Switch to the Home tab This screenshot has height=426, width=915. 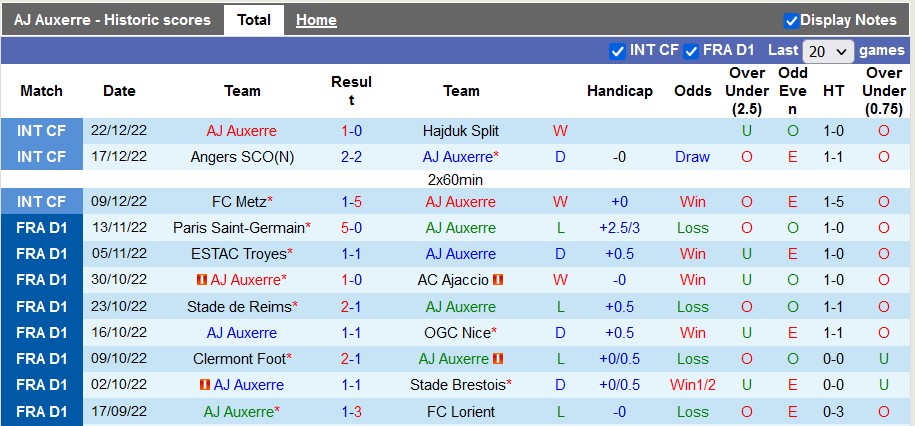point(316,20)
